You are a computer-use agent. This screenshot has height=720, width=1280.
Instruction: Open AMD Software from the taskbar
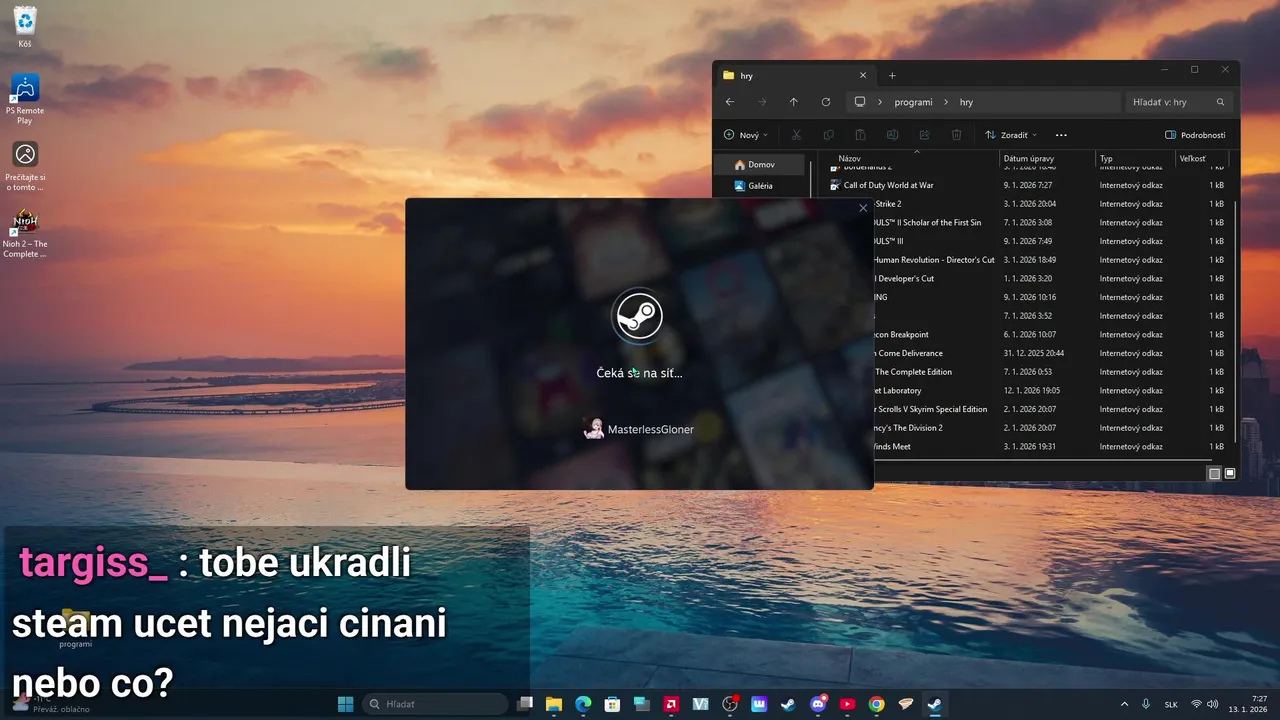[671, 704]
